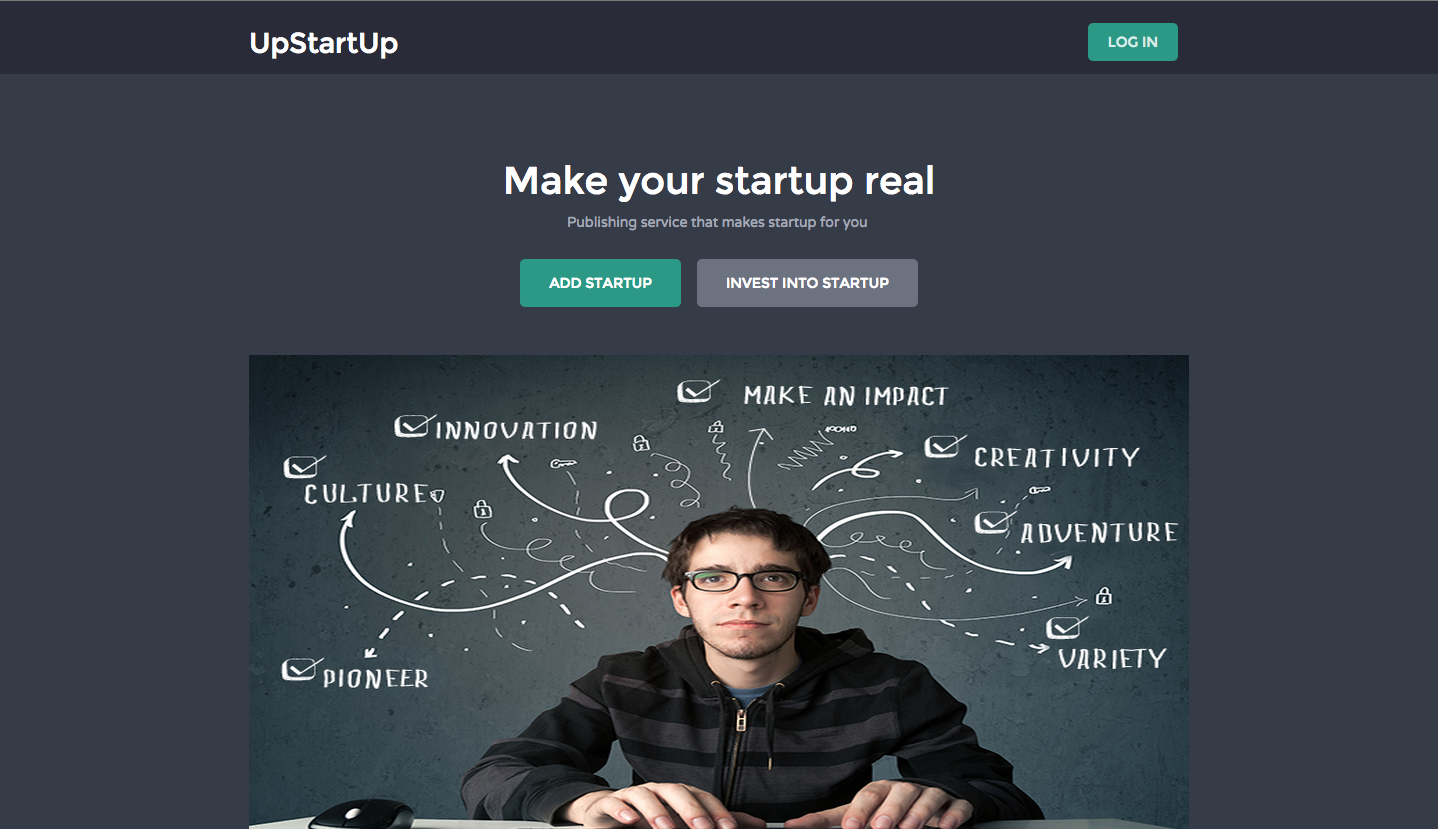Click the checkmark icon beside INNOVATION
This screenshot has height=829, width=1438.
pyautogui.click(x=412, y=426)
